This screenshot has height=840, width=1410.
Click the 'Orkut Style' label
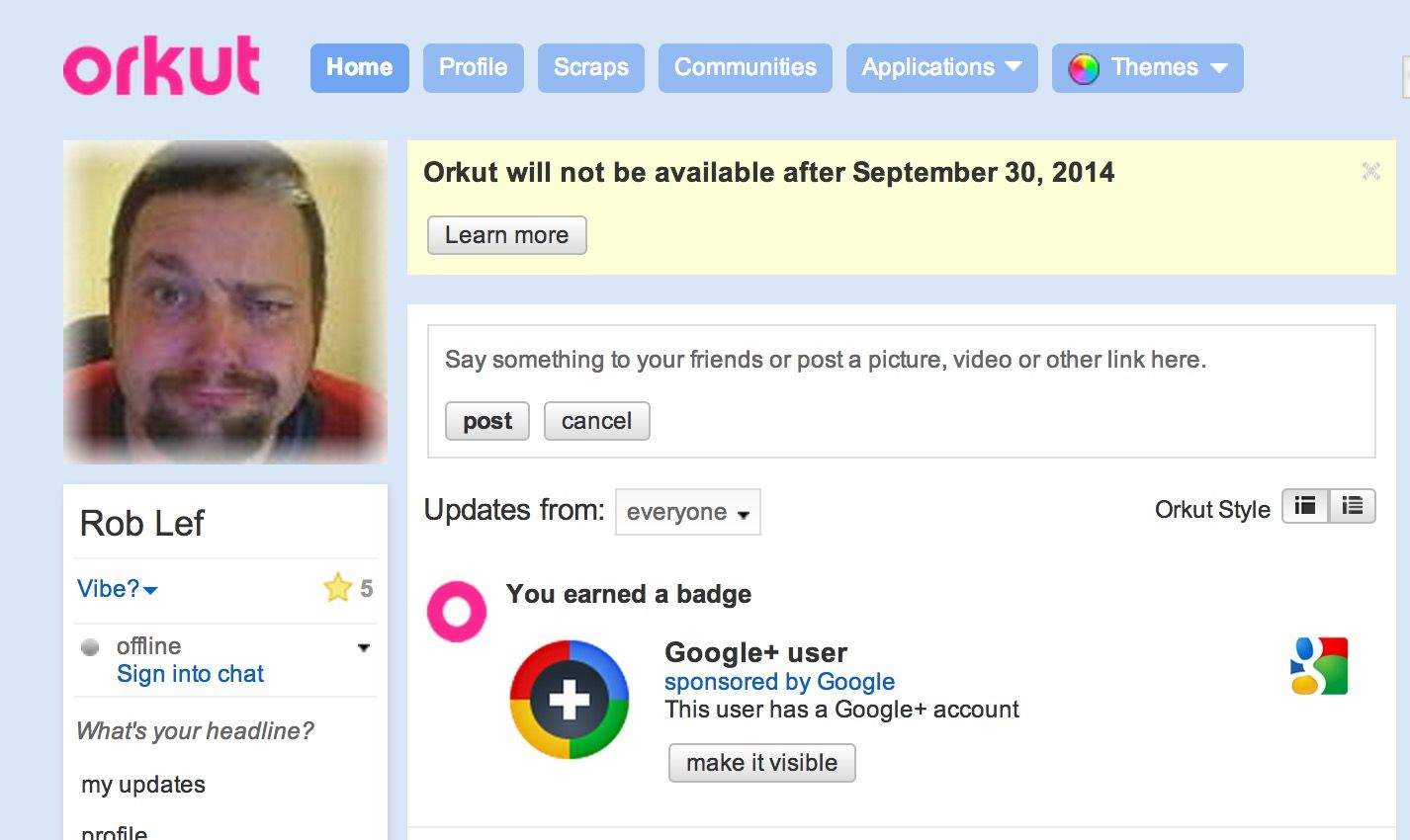(1212, 510)
